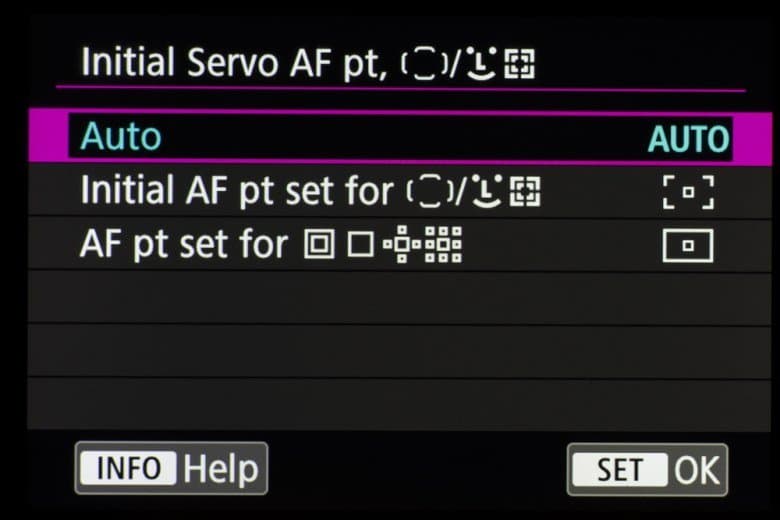
Task: Select 'AF pt set for' menu row
Action: pos(182,244)
